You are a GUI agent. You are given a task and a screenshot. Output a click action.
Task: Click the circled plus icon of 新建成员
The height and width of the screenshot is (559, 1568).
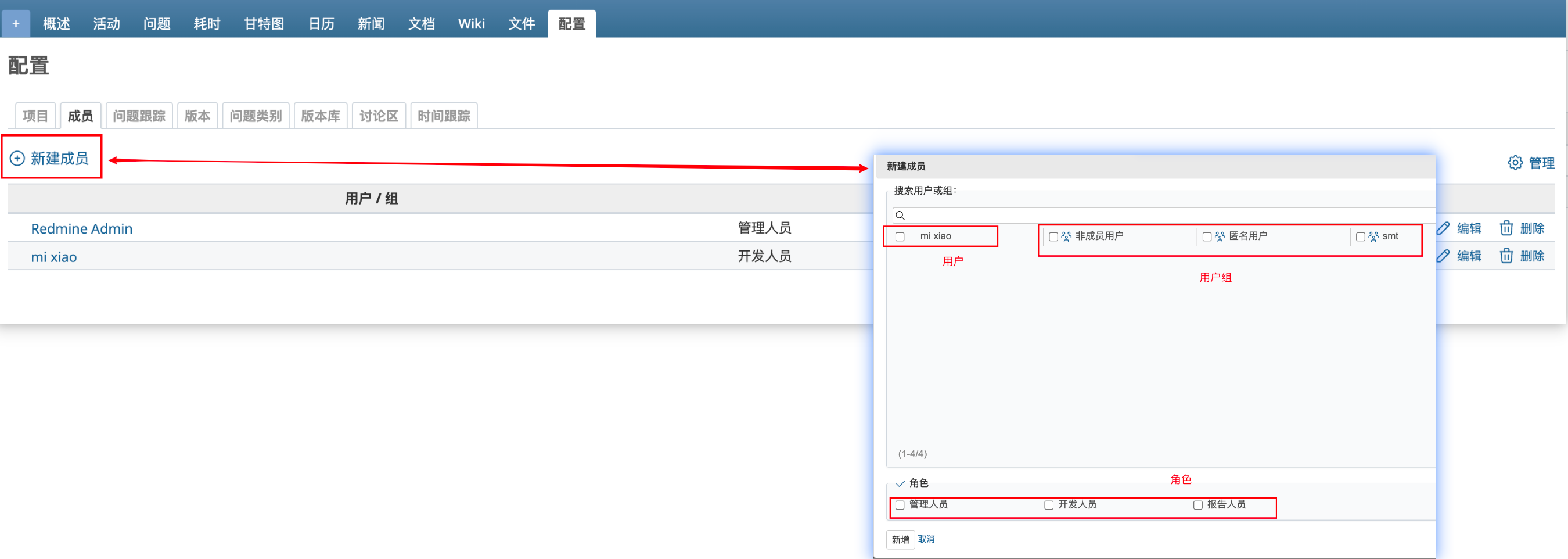[17, 158]
